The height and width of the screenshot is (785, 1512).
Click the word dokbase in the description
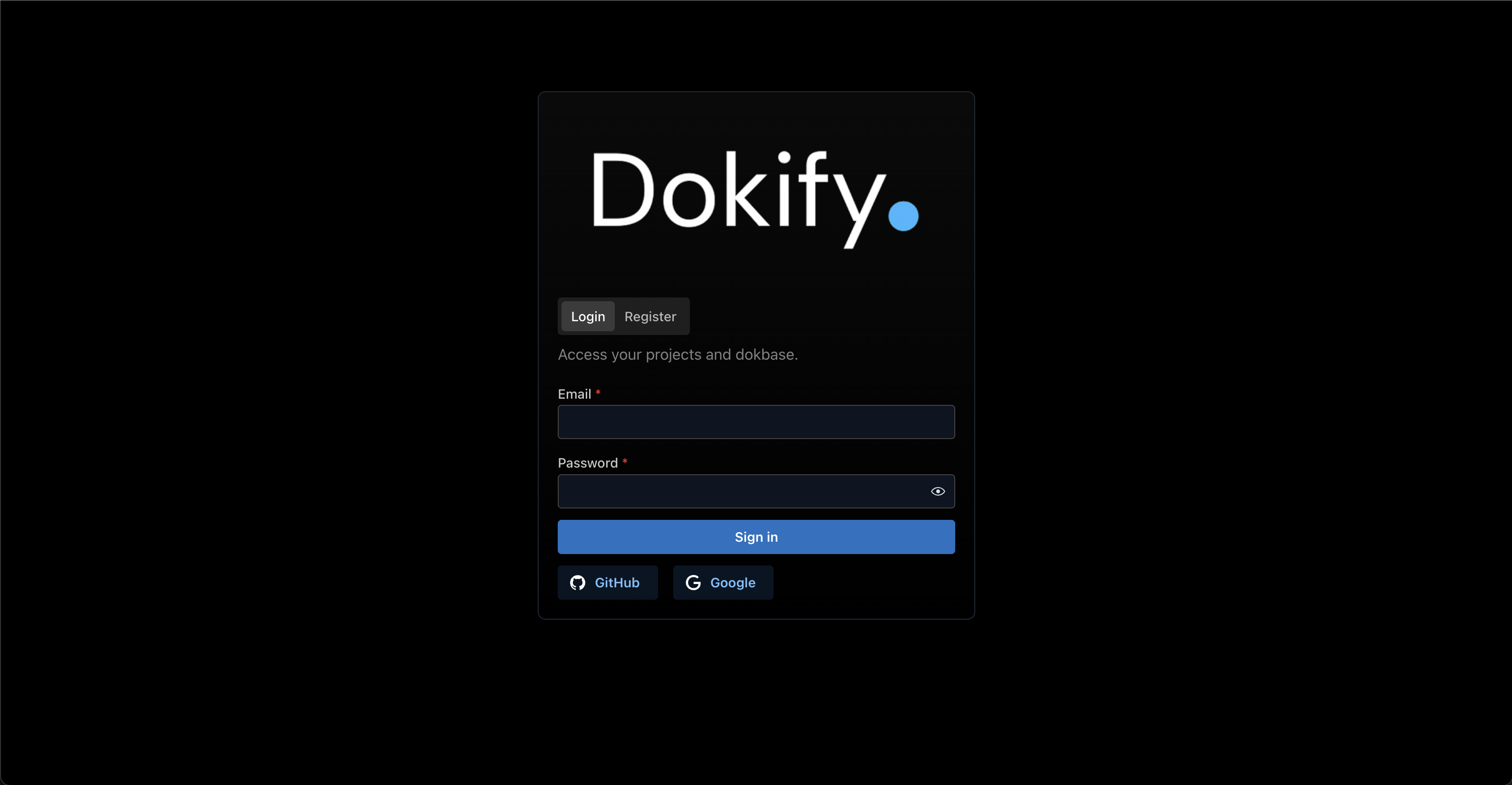pyautogui.click(x=766, y=354)
